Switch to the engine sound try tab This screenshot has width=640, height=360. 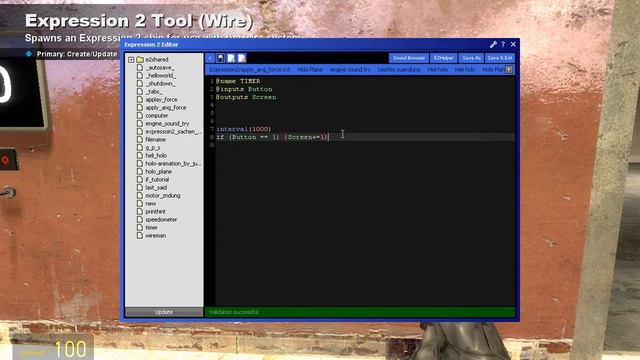tap(350, 70)
